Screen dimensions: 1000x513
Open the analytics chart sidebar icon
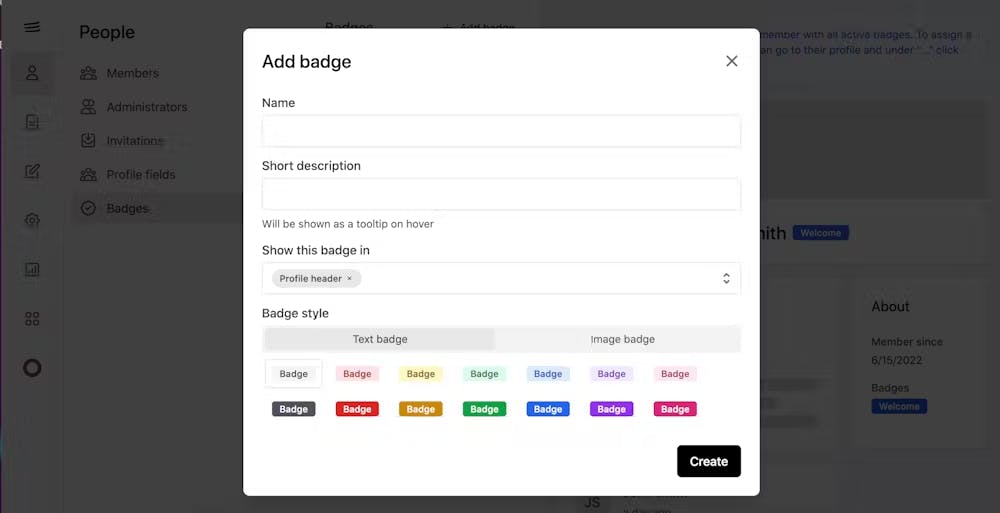pyautogui.click(x=32, y=269)
